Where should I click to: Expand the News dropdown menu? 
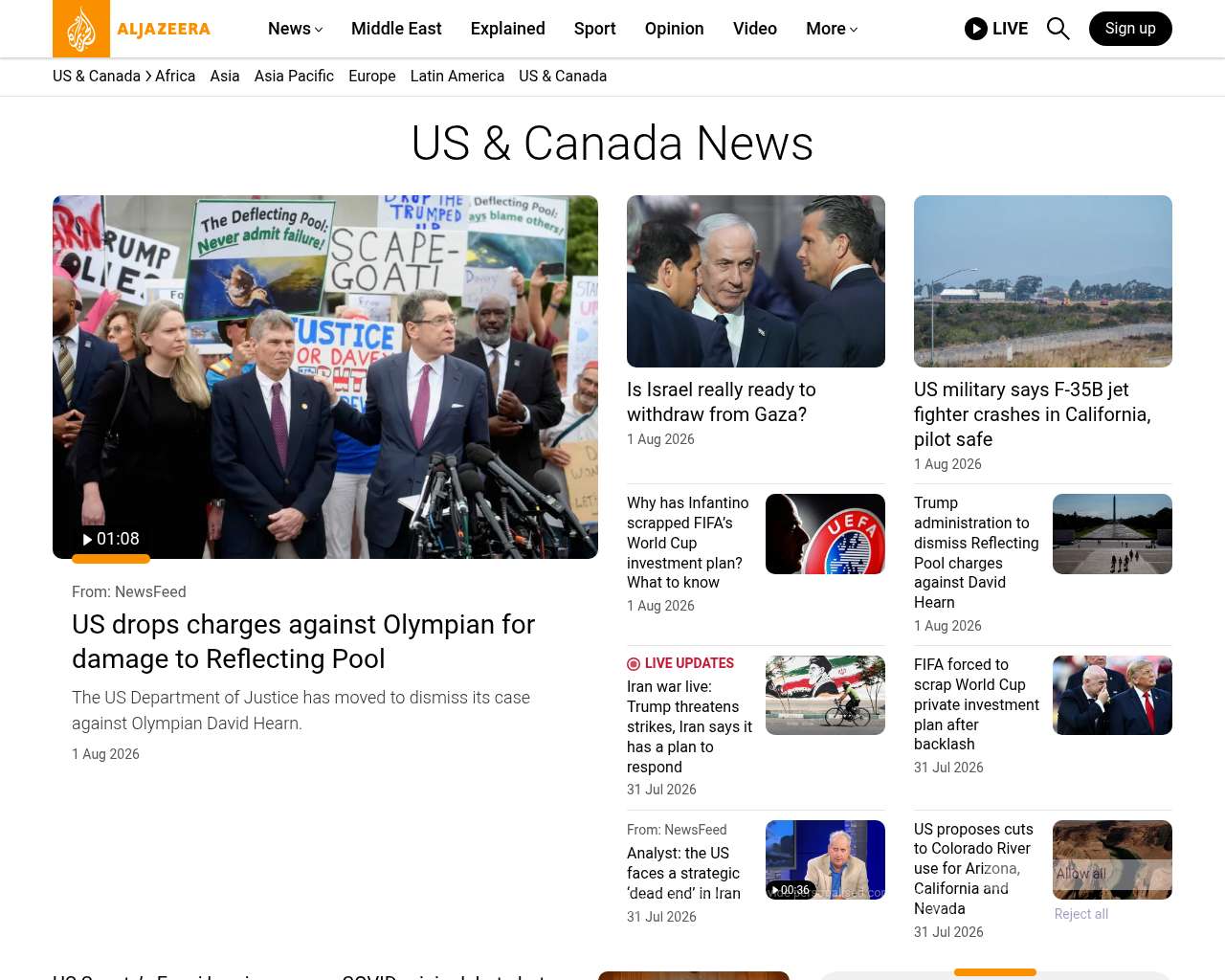(296, 29)
